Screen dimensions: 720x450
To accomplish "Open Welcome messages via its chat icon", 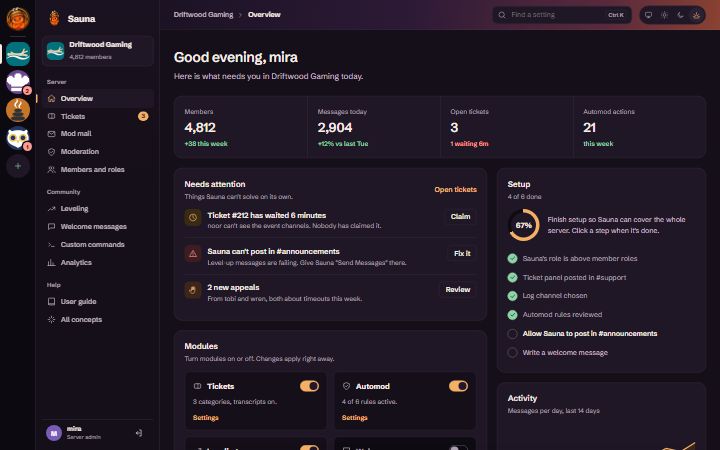I will click(x=51, y=226).
